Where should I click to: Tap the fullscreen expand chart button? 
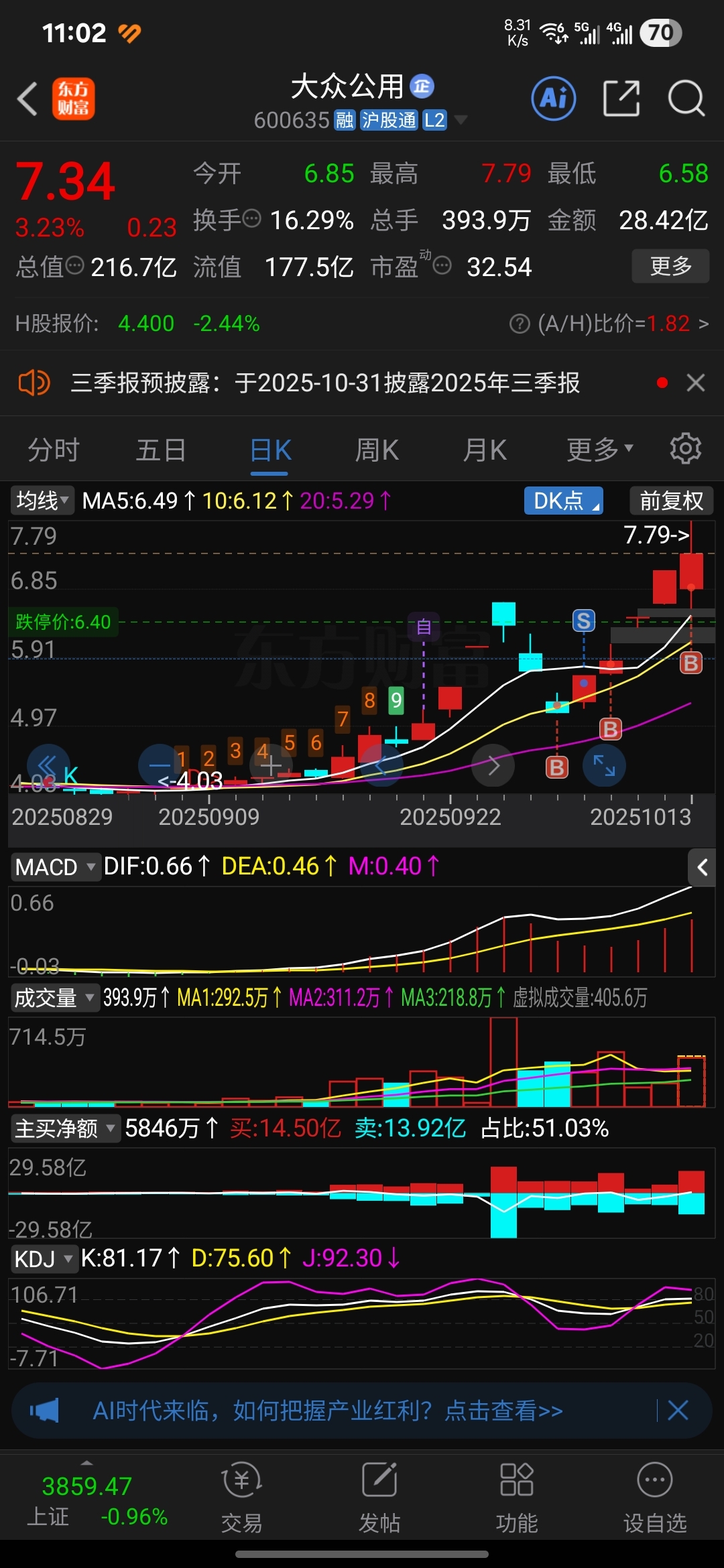coord(605,765)
